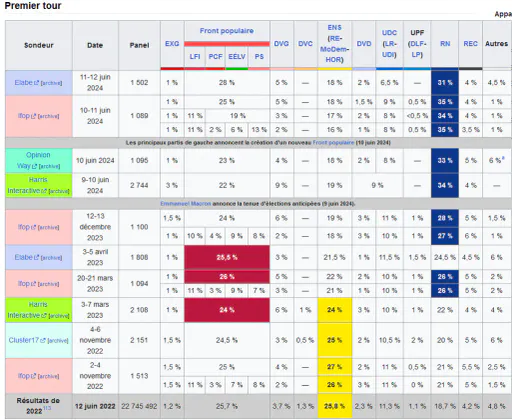Open the Elabe poll from 3-5 avril 2023
512x420 pixels.
pos(24,257)
